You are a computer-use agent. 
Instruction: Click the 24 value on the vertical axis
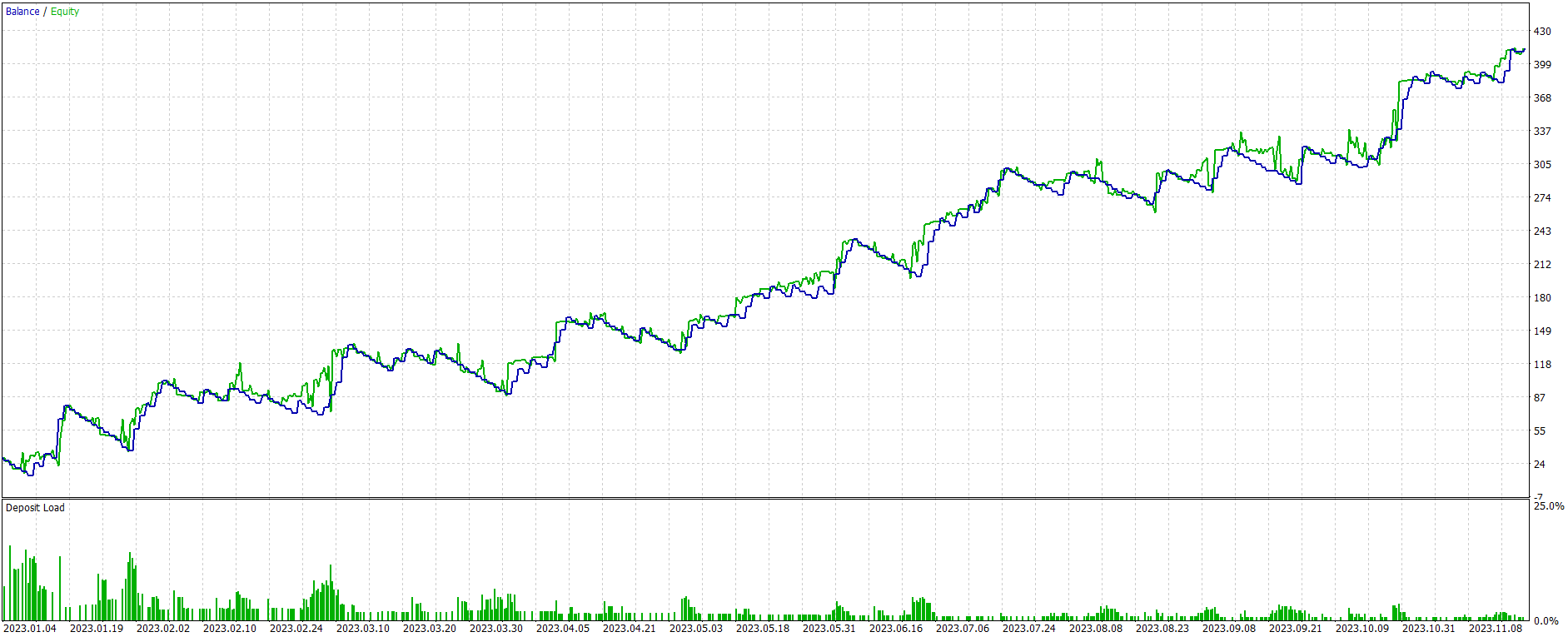[x=1540, y=465]
